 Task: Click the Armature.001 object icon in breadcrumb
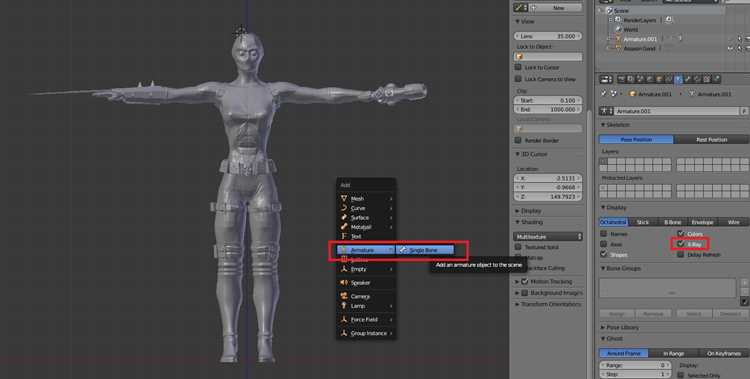(x=633, y=94)
